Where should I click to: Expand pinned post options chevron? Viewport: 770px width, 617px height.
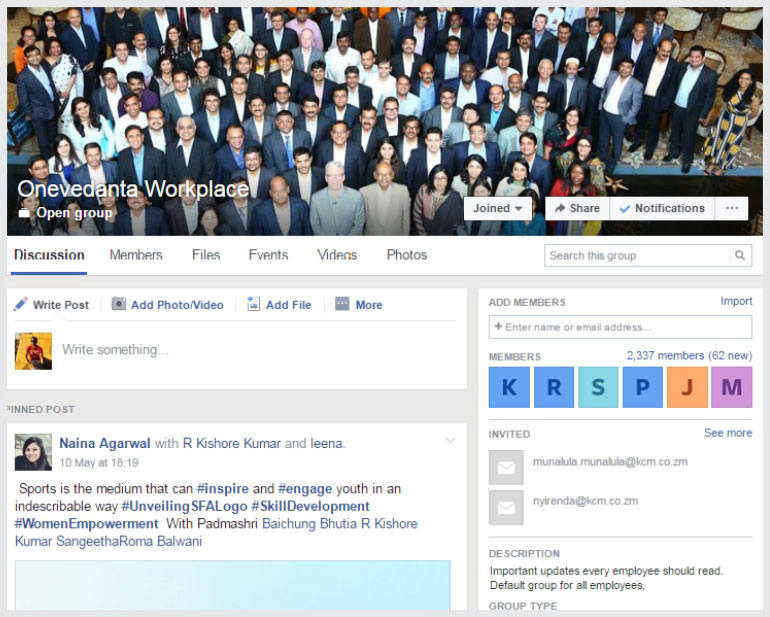(450, 441)
